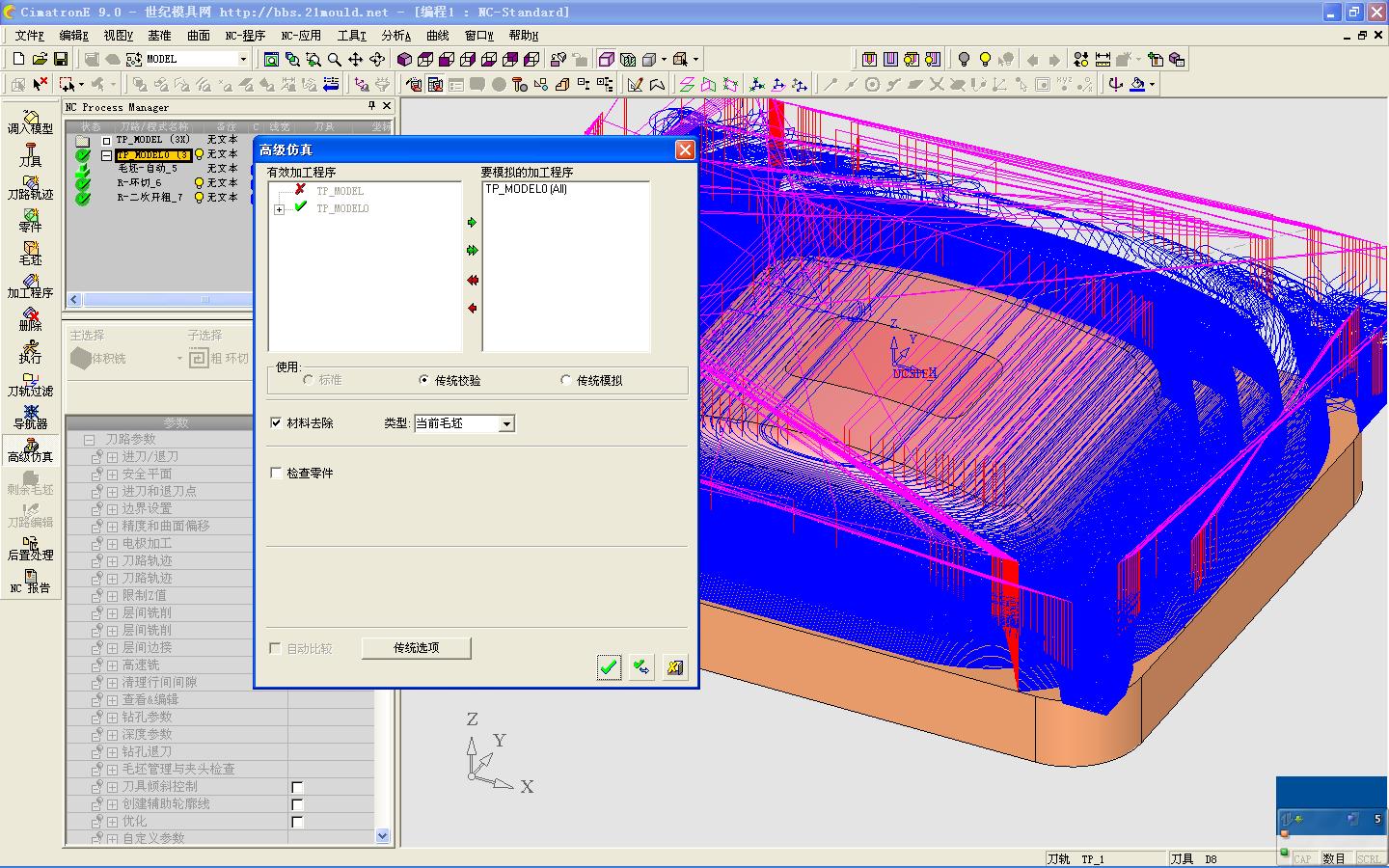Expand TP_MODELO in the 有效加工程序 tree
The image size is (1389, 868).
279,209
